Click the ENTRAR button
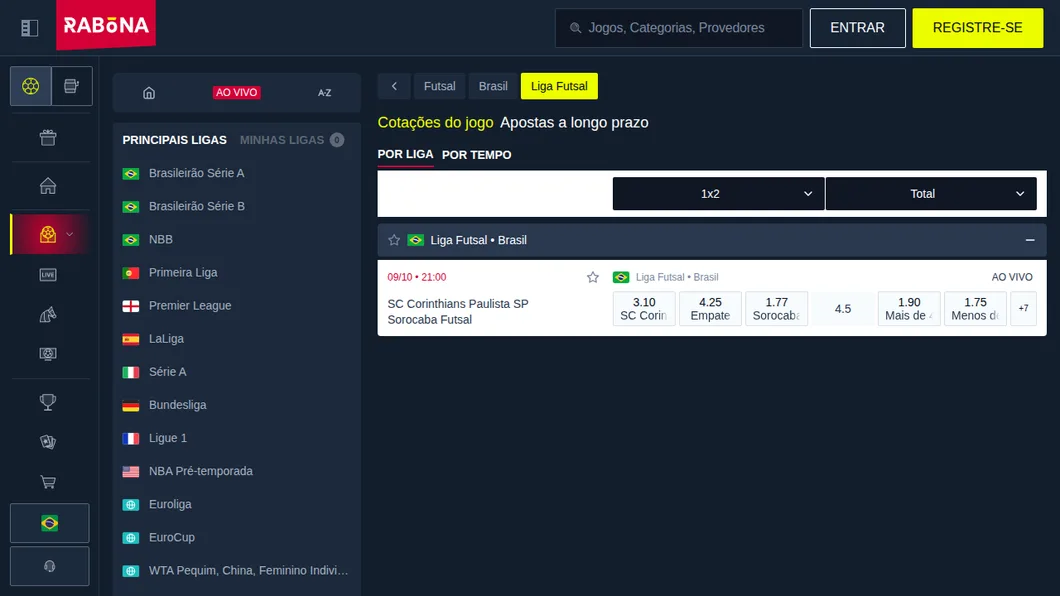The image size is (1060, 596). (857, 28)
